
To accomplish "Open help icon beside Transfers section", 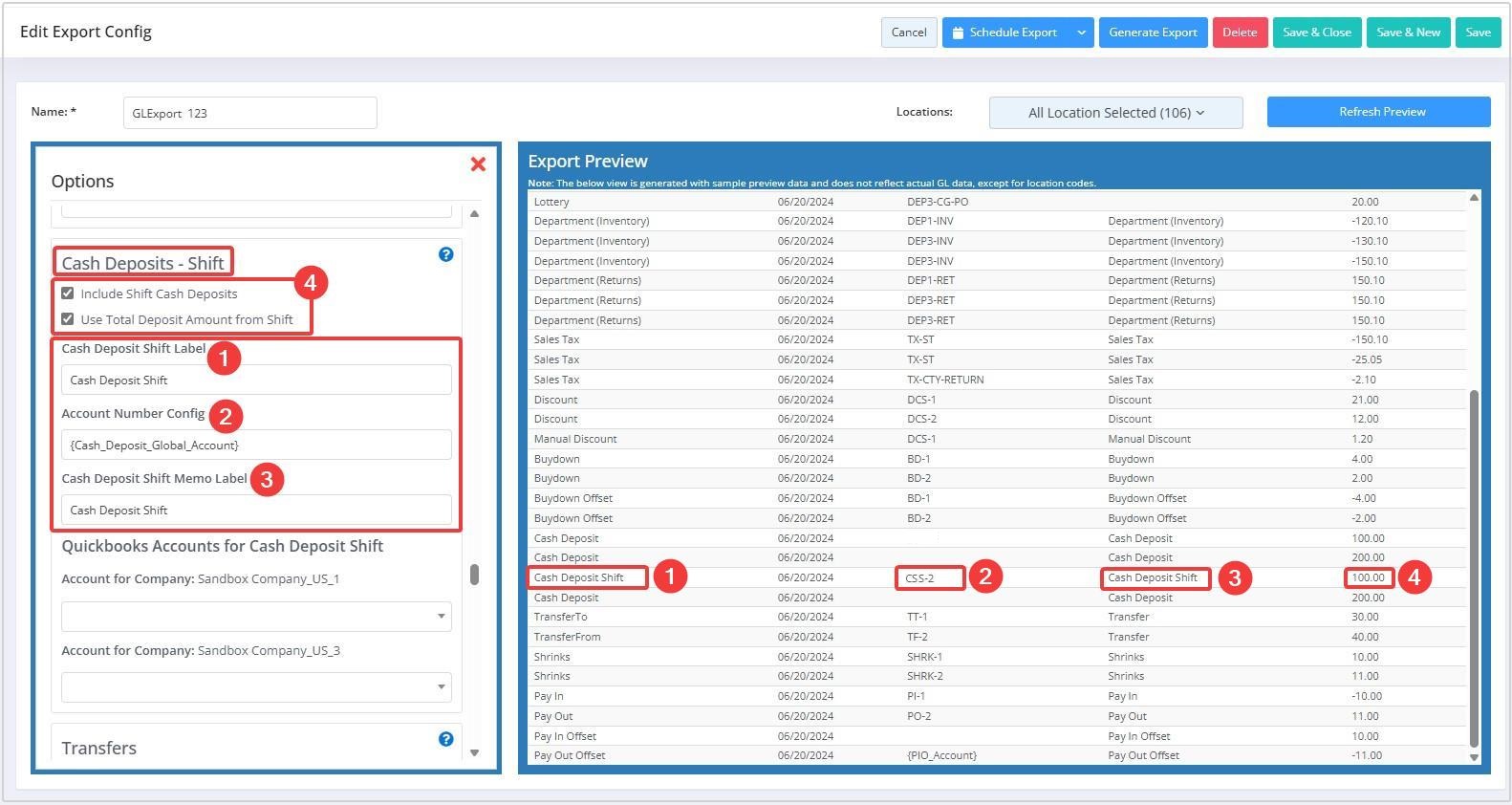I will point(445,739).
